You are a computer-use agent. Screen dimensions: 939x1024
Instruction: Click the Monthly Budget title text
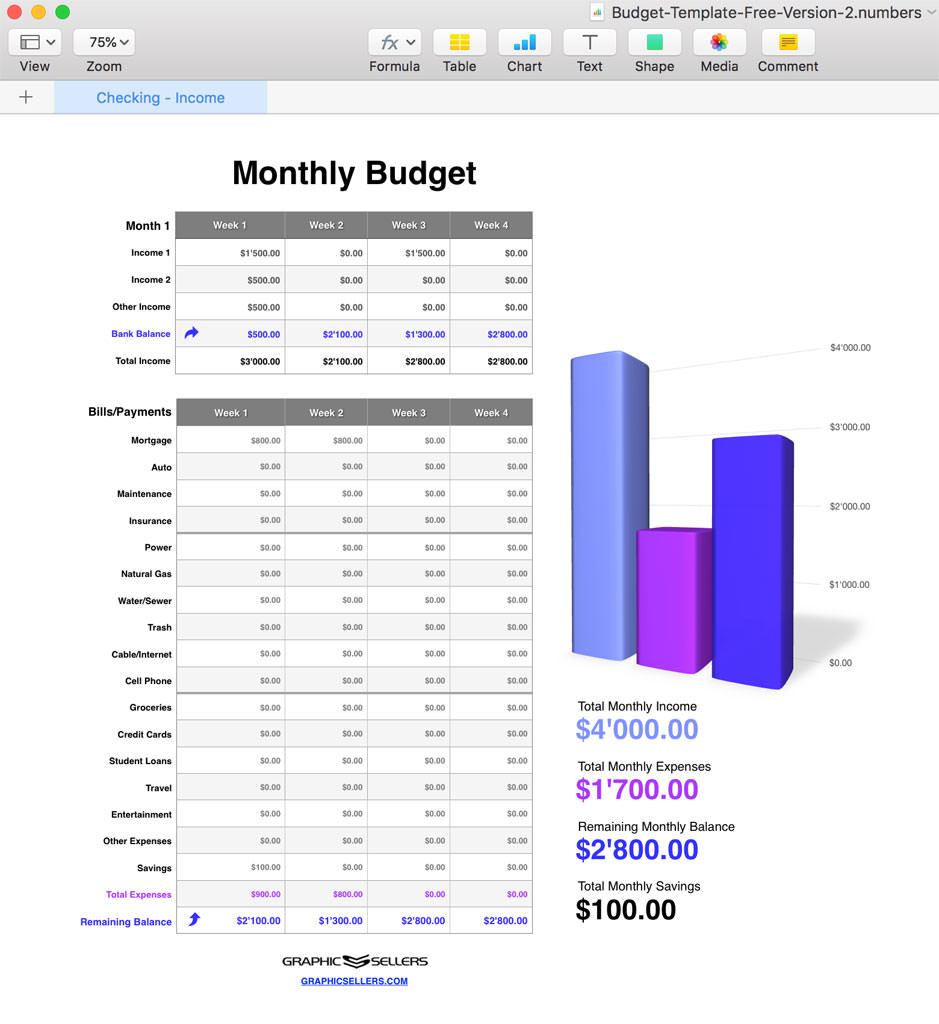click(354, 173)
